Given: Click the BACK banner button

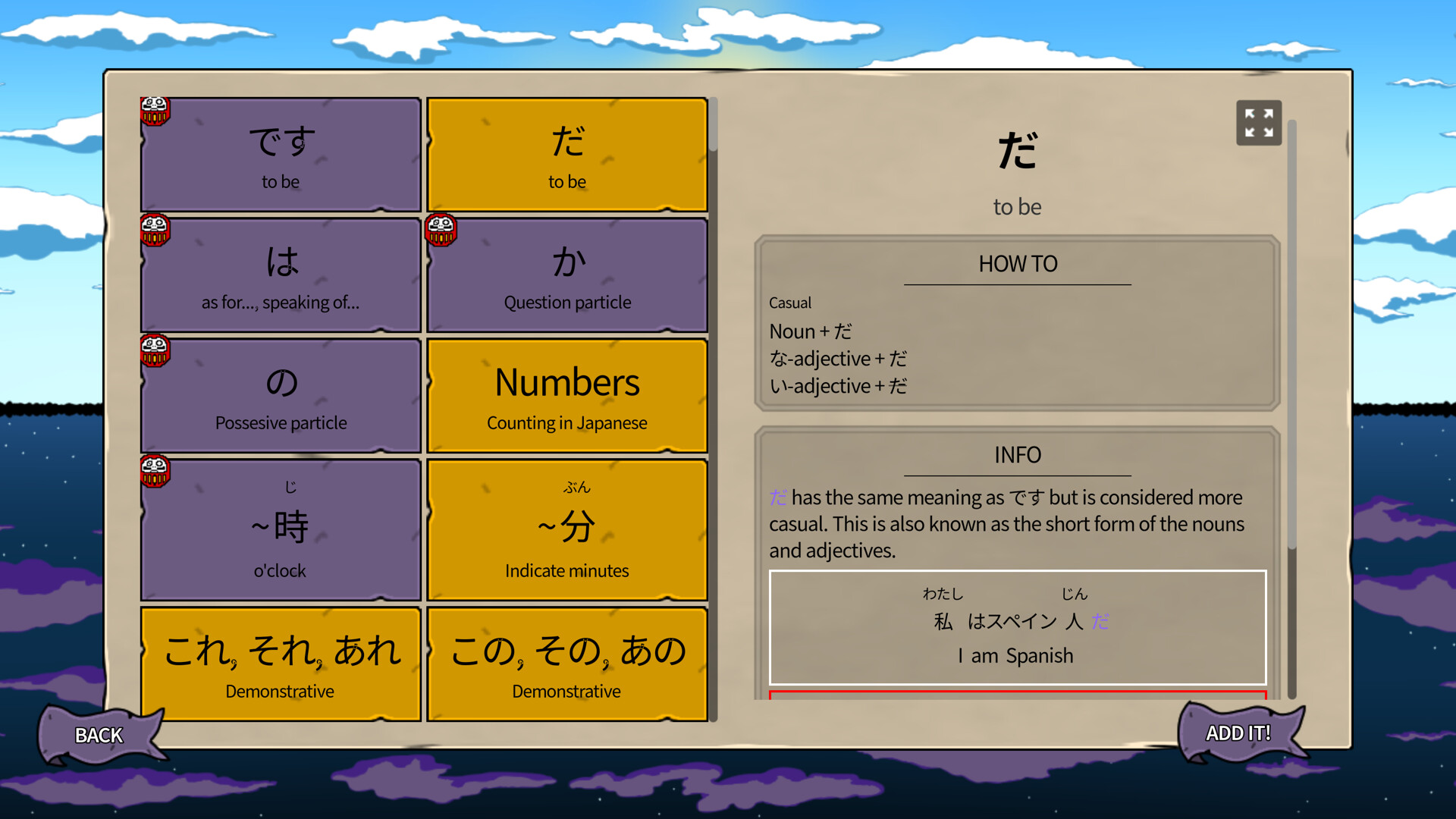Looking at the screenshot, I should pos(97,735).
